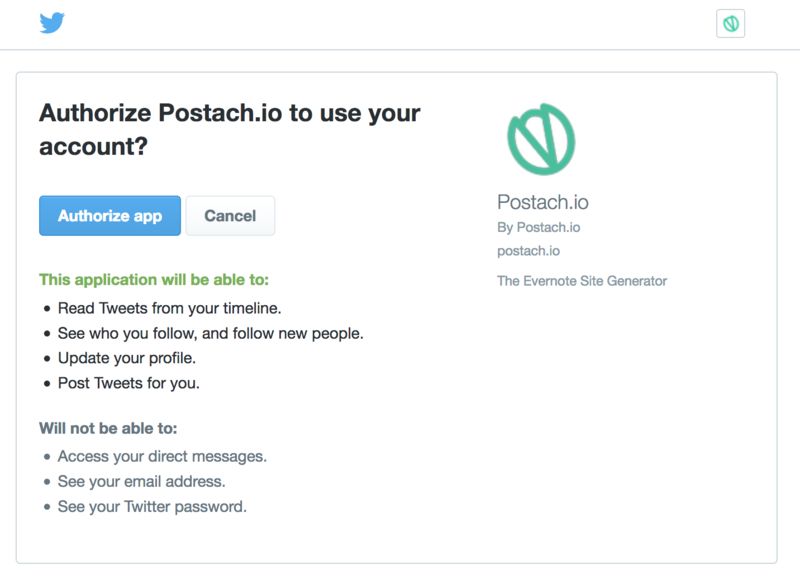Select "Read Tweets from your timeline" item
Screen dimensions: 800x579
(x=168, y=308)
